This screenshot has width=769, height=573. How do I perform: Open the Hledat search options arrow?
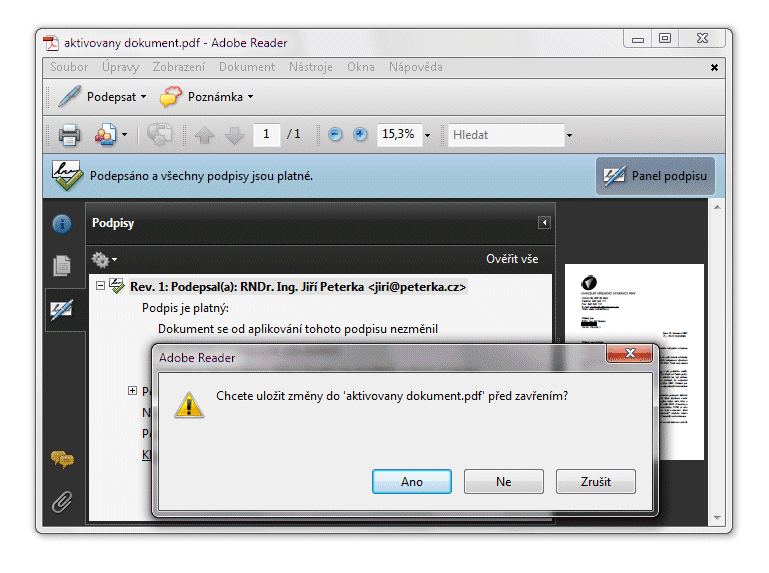(569, 135)
